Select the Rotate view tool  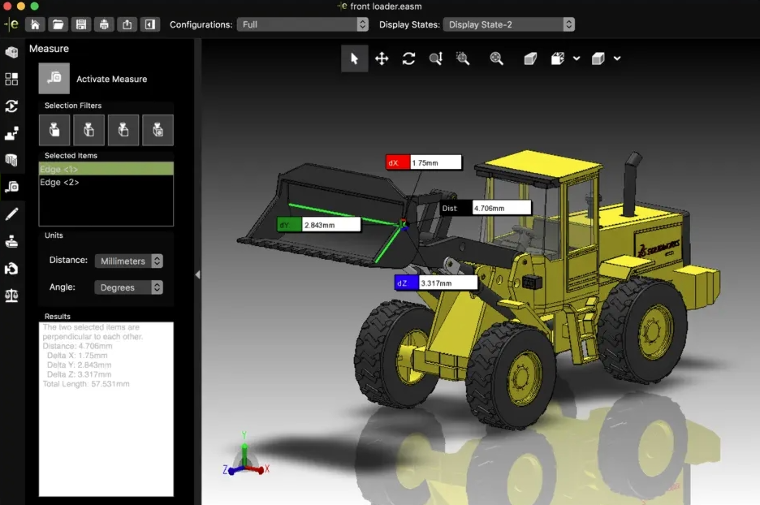point(408,59)
